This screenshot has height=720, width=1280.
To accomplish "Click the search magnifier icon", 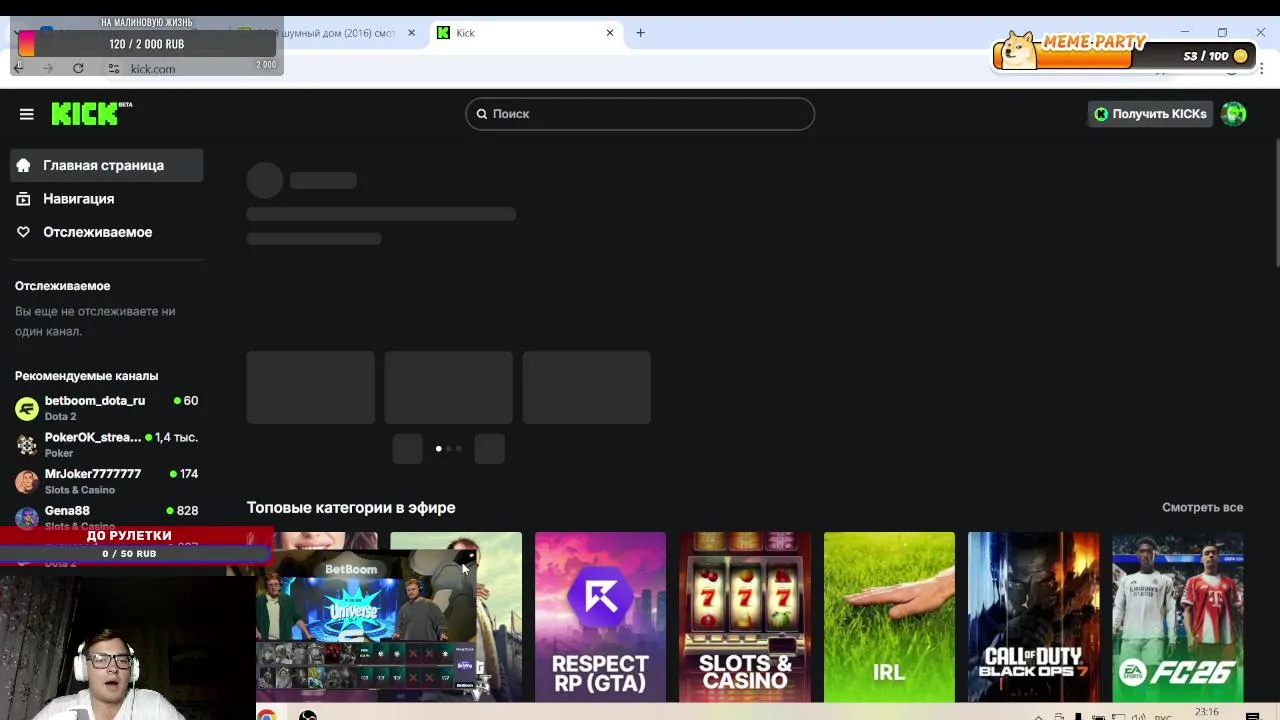I will pyautogui.click(x=481, y=114).
